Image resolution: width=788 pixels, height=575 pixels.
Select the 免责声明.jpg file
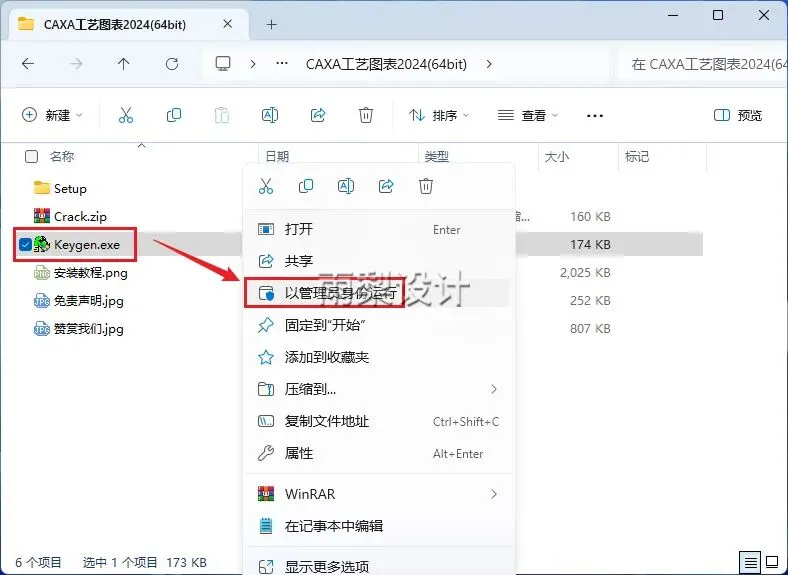(x=88, y=301)
